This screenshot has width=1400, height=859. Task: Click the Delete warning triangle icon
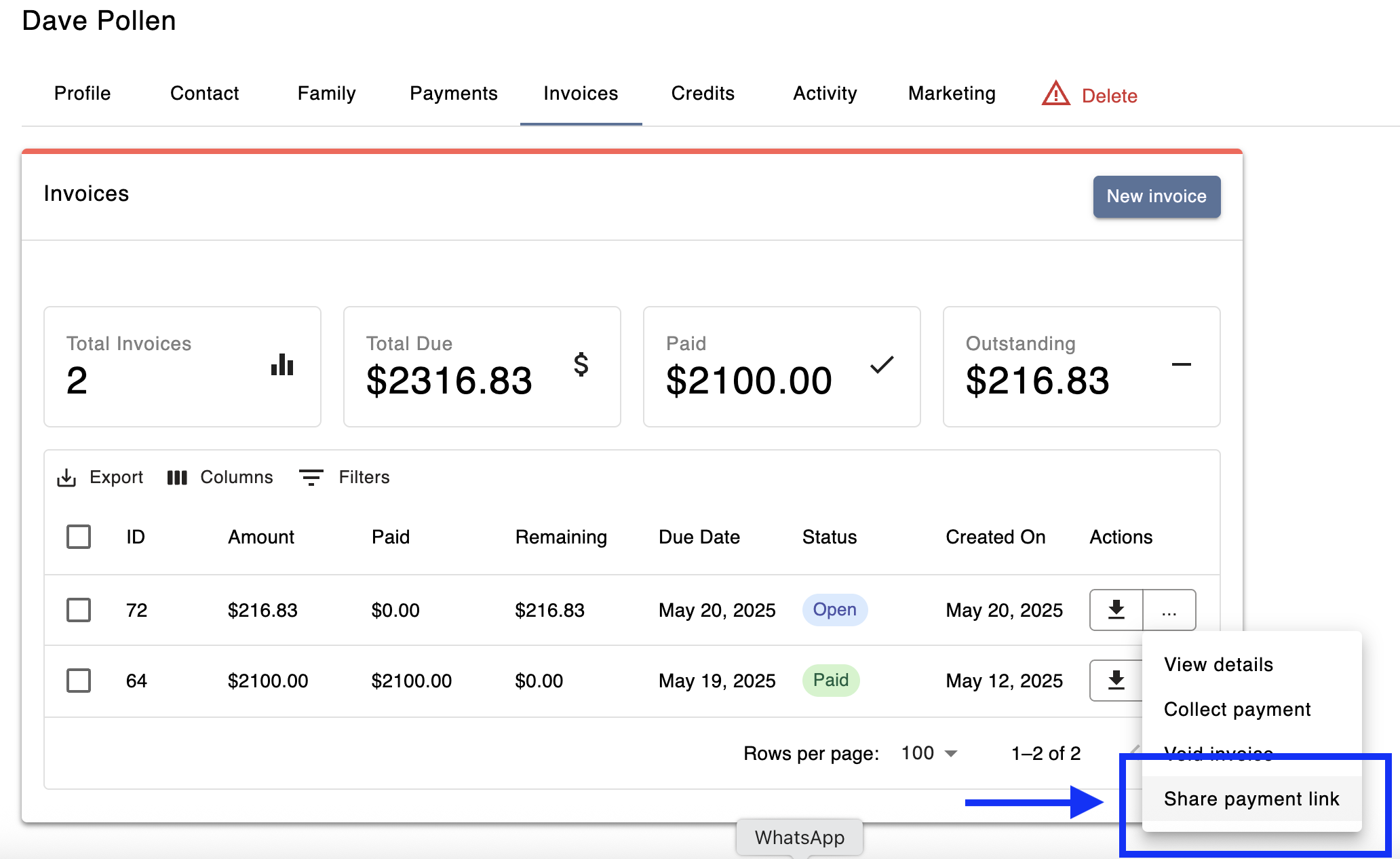tap(1055, 94)
